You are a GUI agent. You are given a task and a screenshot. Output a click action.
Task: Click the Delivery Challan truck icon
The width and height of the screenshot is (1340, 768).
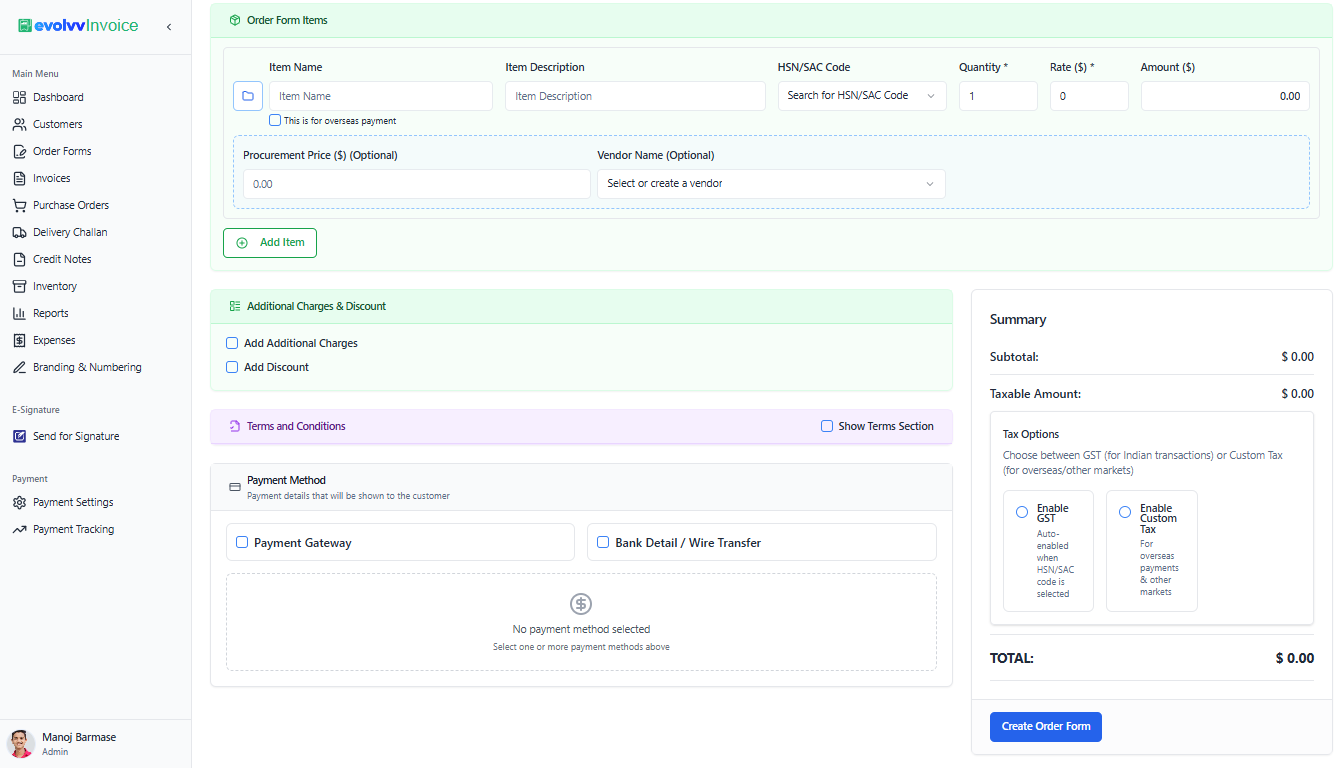pos(19,232)
